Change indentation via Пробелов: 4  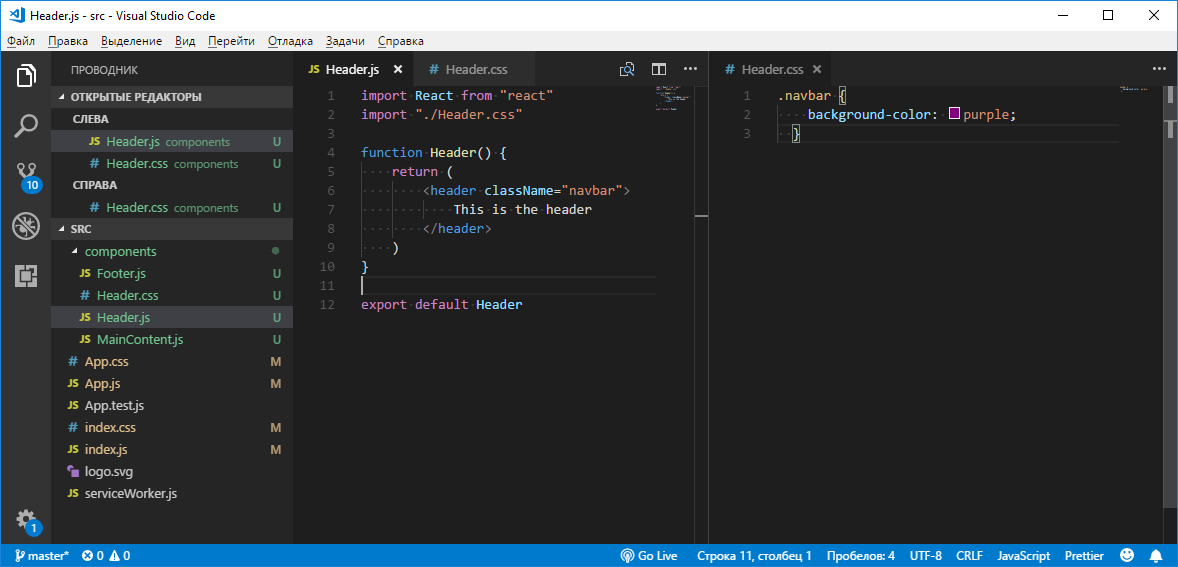coord(860,556)
